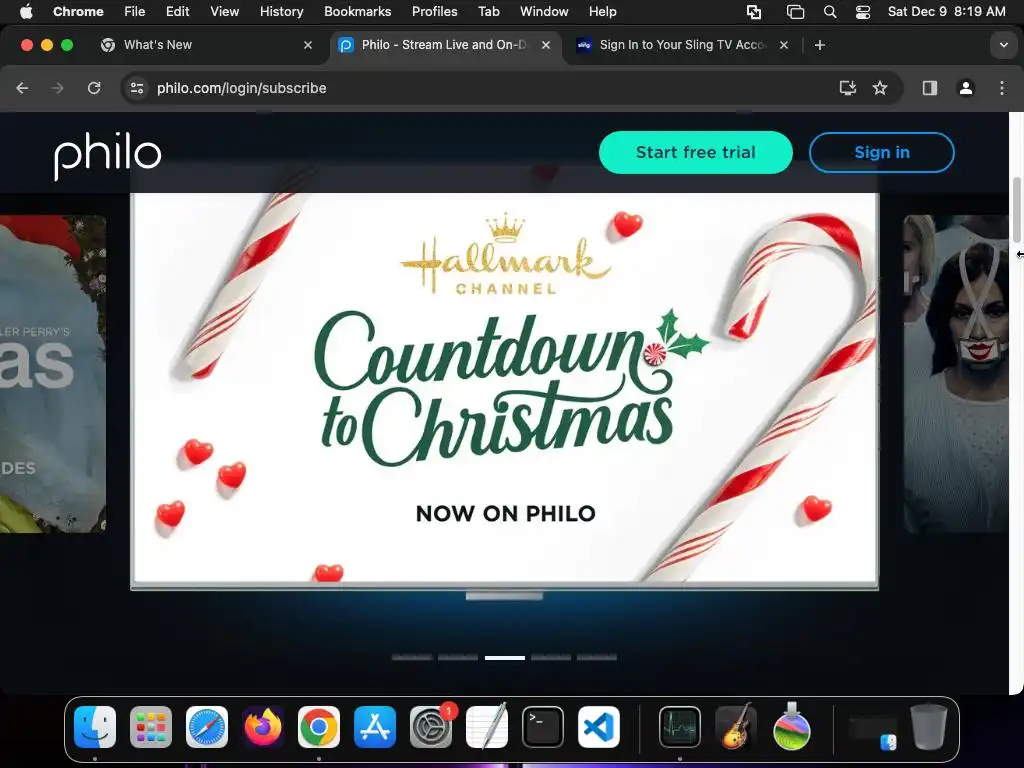Open App Store from the dock
This screenshot has width=1024, height=768.
pos(375,727)
